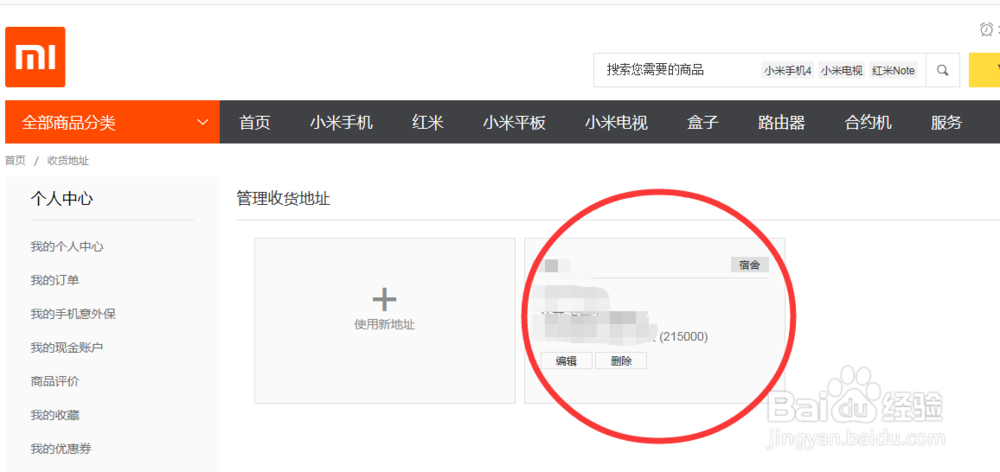
Task: Open the 红米 nav item
Action: point(427,122)
